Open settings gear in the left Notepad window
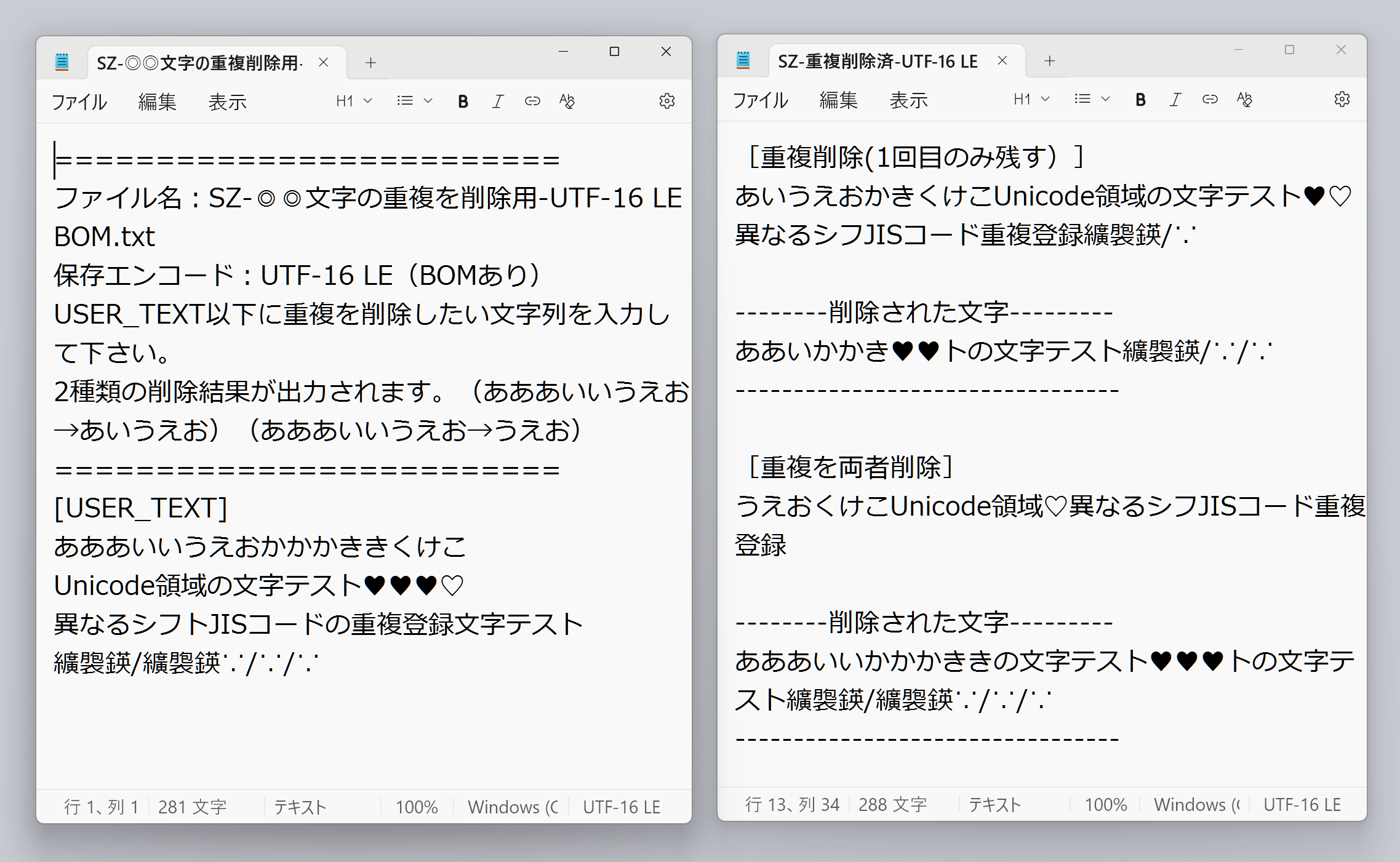1400x862 pixels. pos(667,101)
